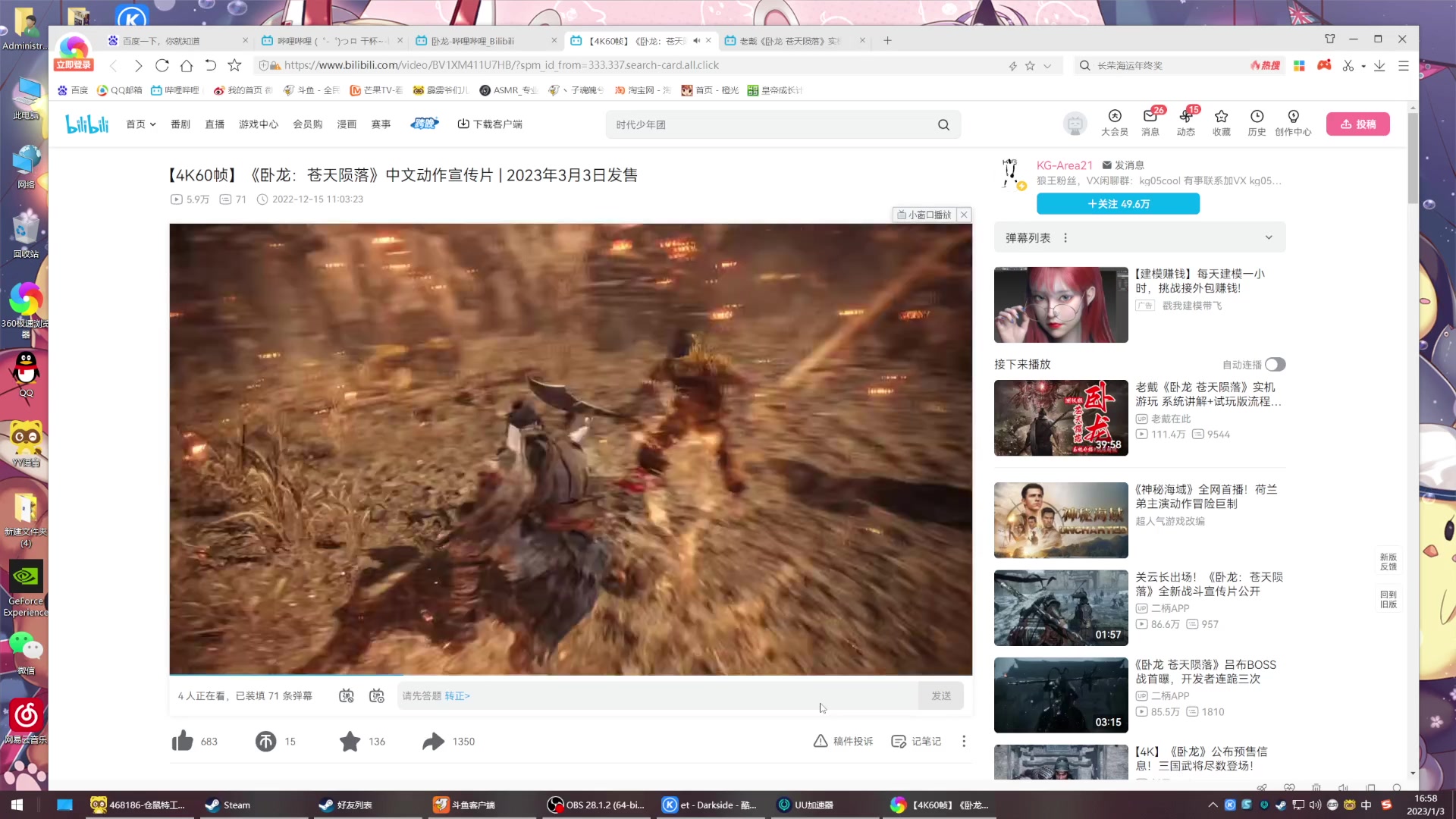Toggle the 自动连播 autoplay switch

tap(1275, 365)
